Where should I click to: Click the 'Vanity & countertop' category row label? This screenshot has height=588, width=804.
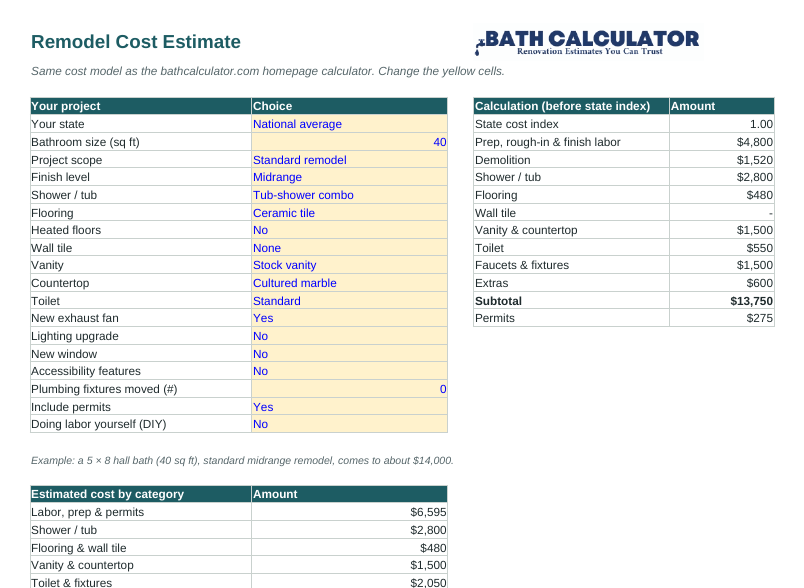82,565
